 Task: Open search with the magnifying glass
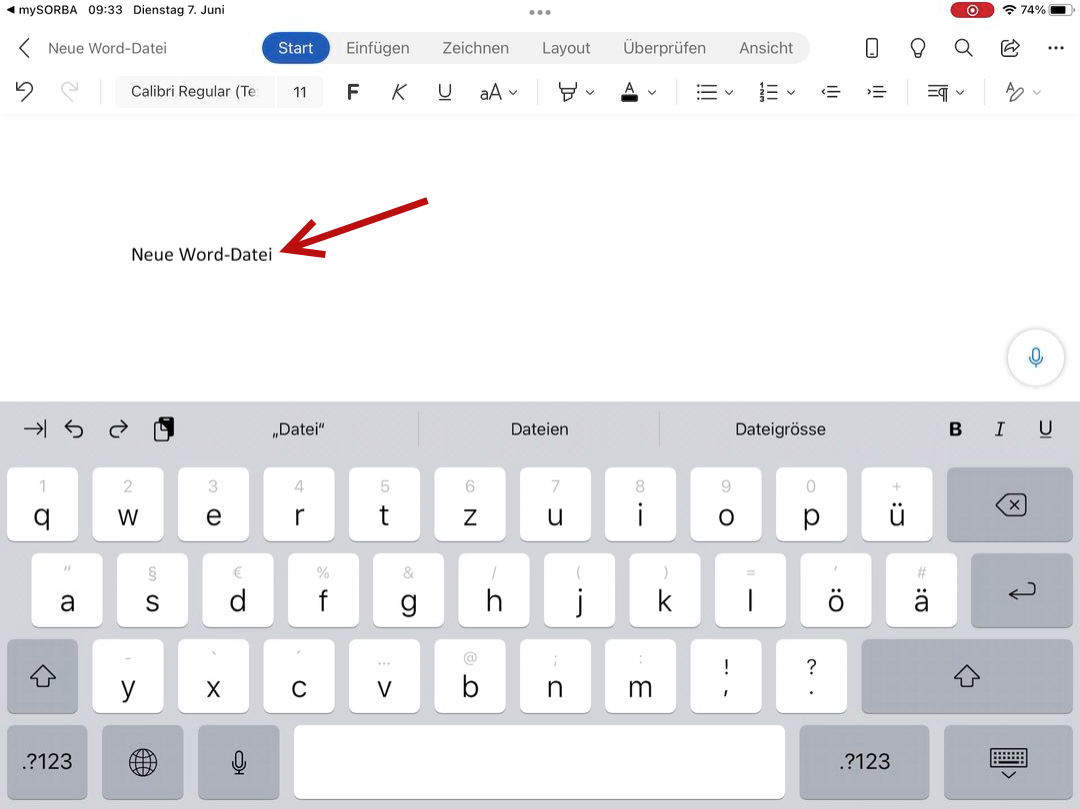963,48
